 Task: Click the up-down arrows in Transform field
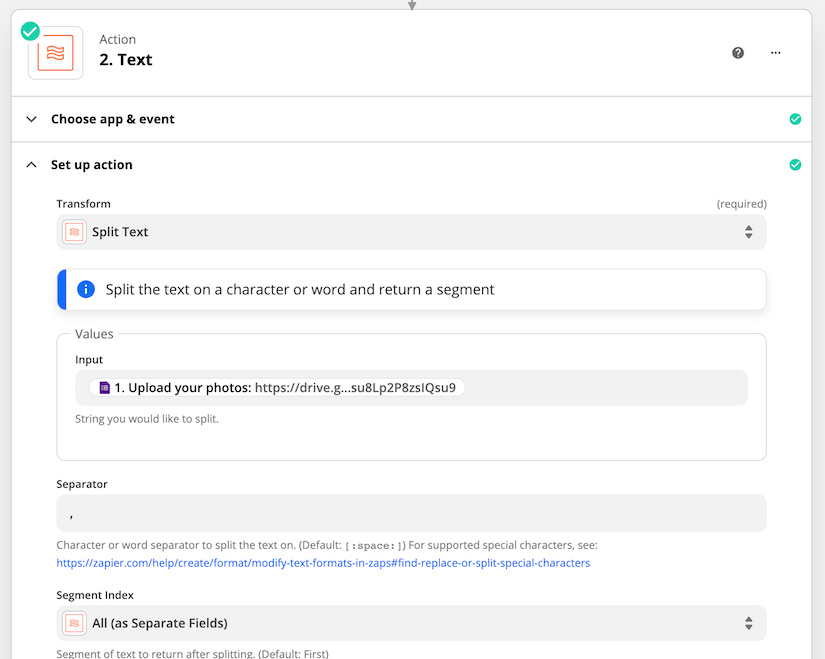[x=749, y=232]
